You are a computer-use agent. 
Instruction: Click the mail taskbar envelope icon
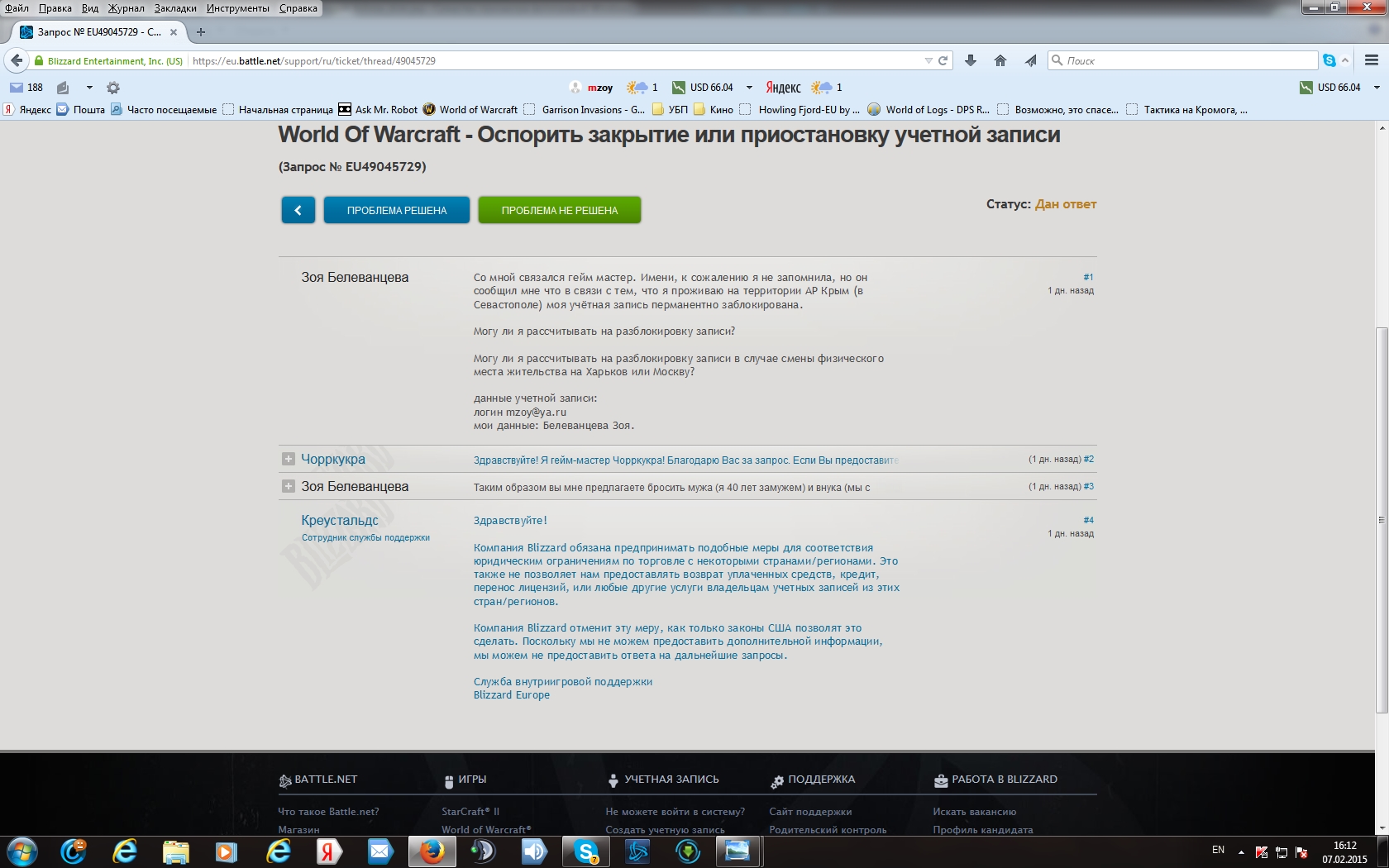pos(380,851)
